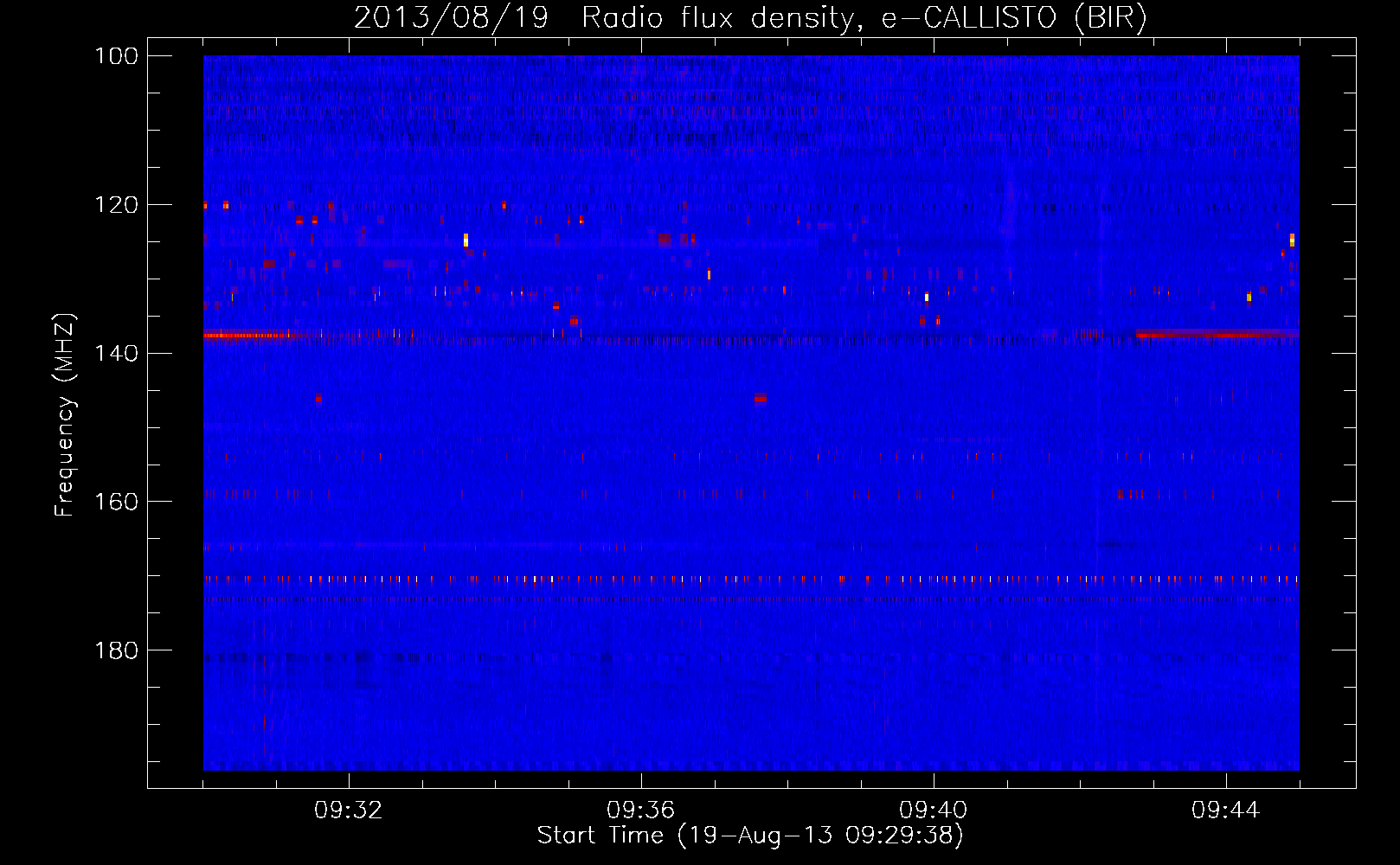Click the 'Start Time (19-Aug-13 09:29:38)' label
The width and height of the screenshot is (1400, 865).
click(750, 836)
